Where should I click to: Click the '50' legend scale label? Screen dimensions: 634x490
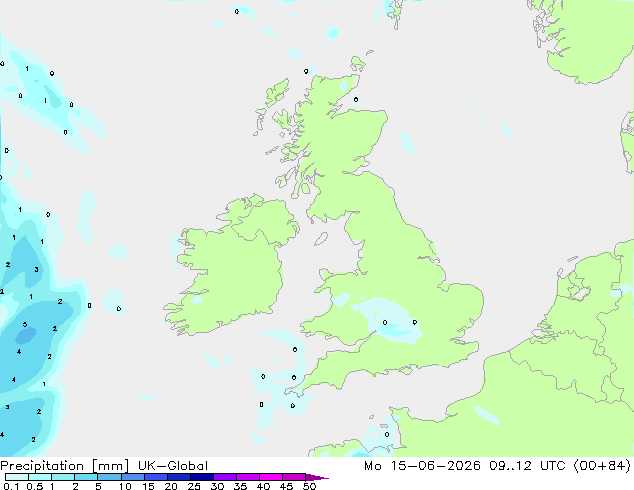[x=309, y=486]
